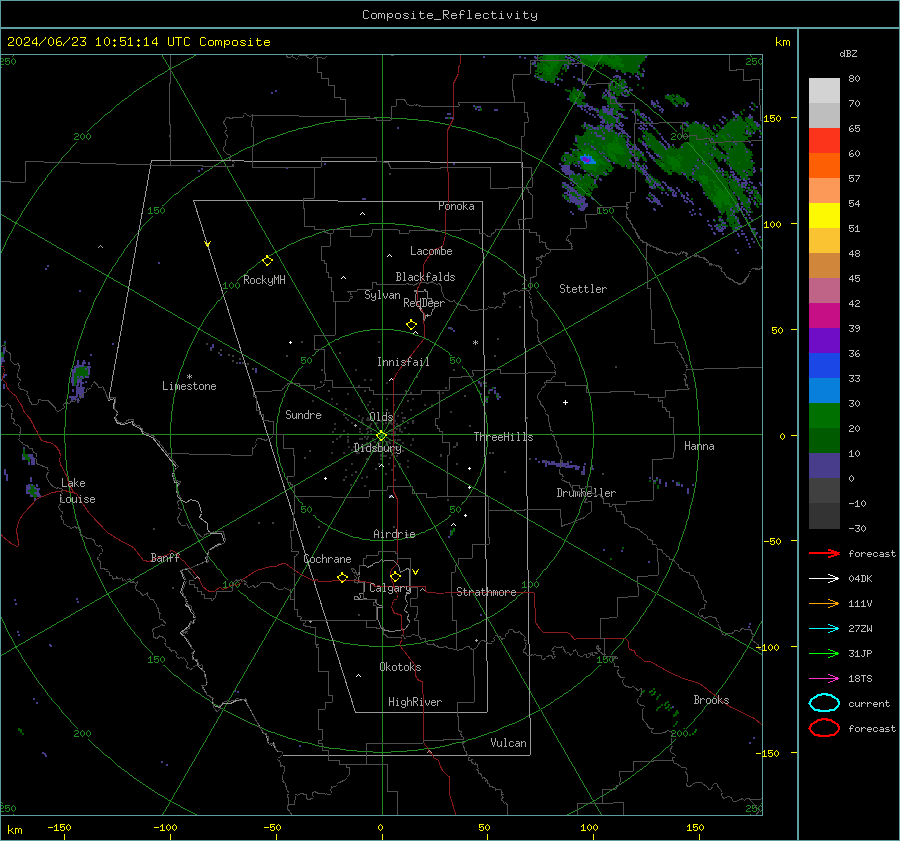
Task: Click the cyan 27ZW arrow in legend
Action: [x=824, y=629]
